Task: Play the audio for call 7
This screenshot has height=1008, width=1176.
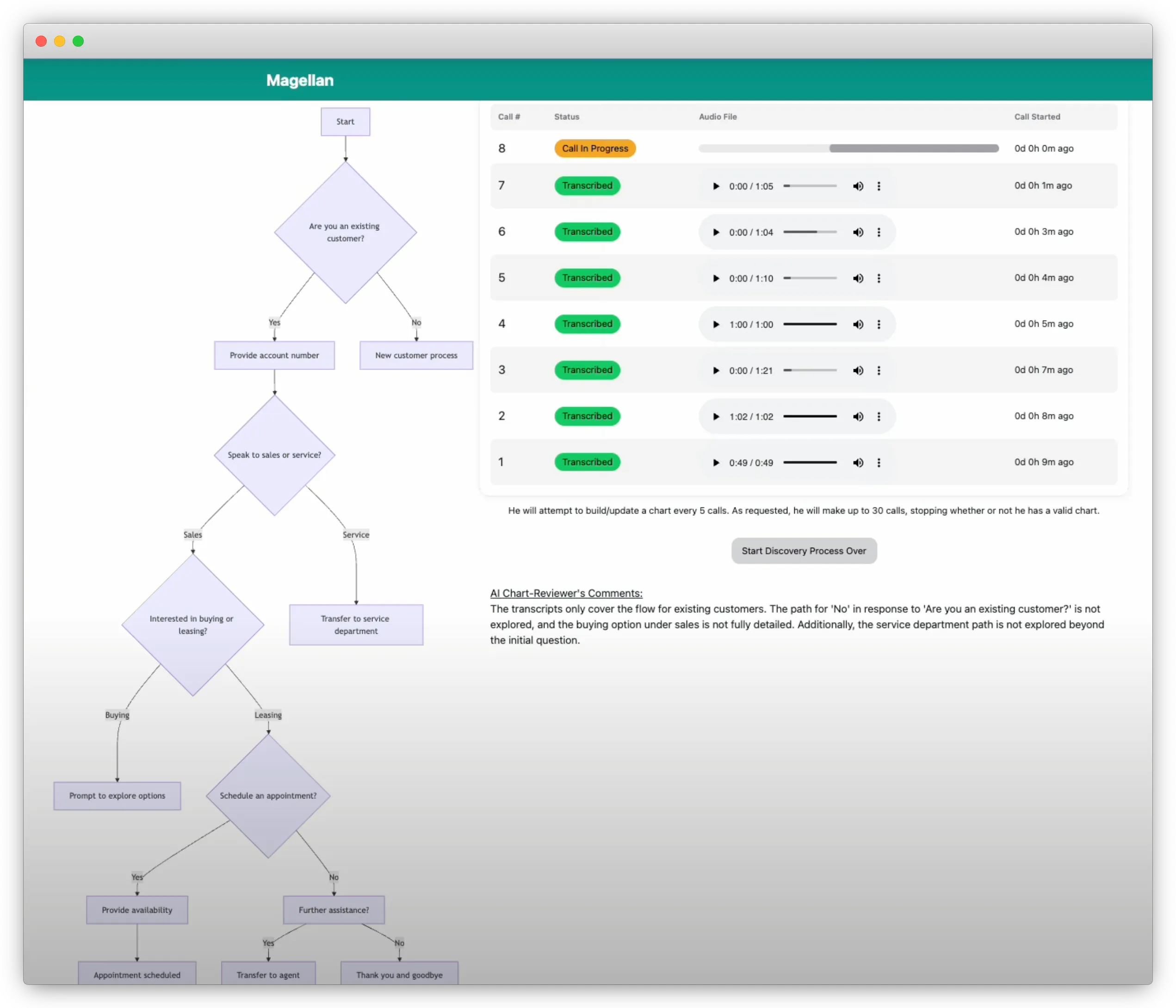Action: [x=716, y=186]
